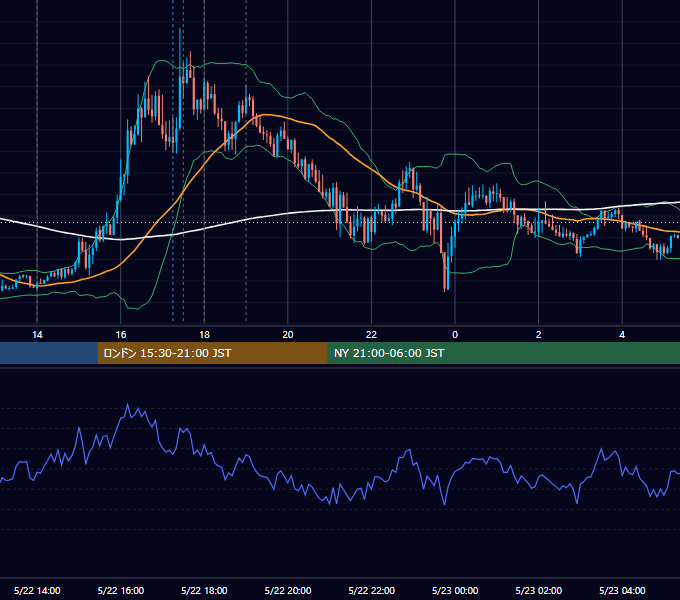Click the 5/23 04:00 date label

tap(622, 590)
